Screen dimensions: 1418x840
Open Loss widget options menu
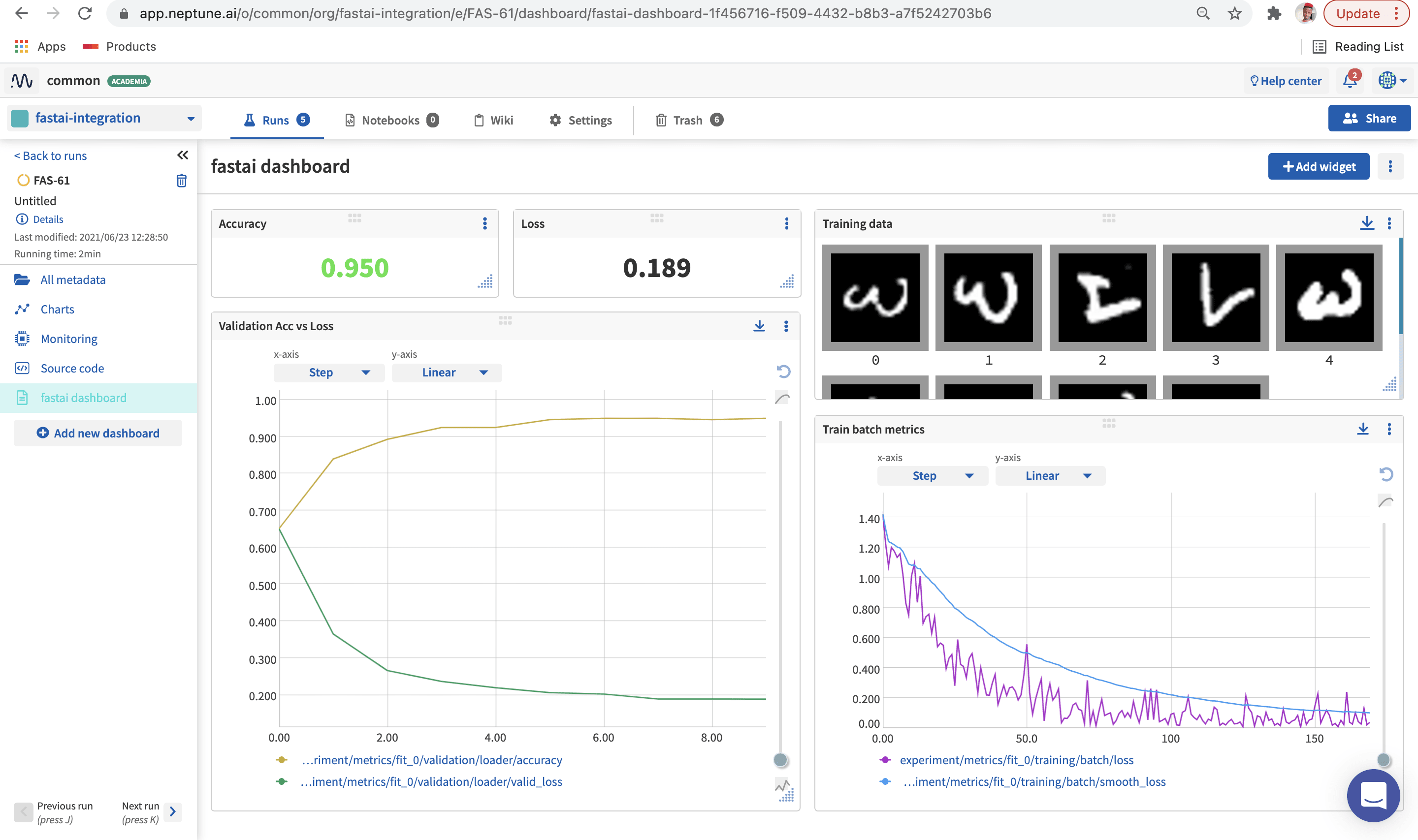tap(787, 223)
